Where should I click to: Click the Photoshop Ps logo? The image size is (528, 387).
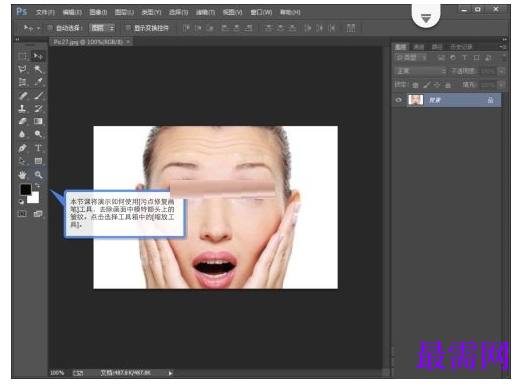22,12
